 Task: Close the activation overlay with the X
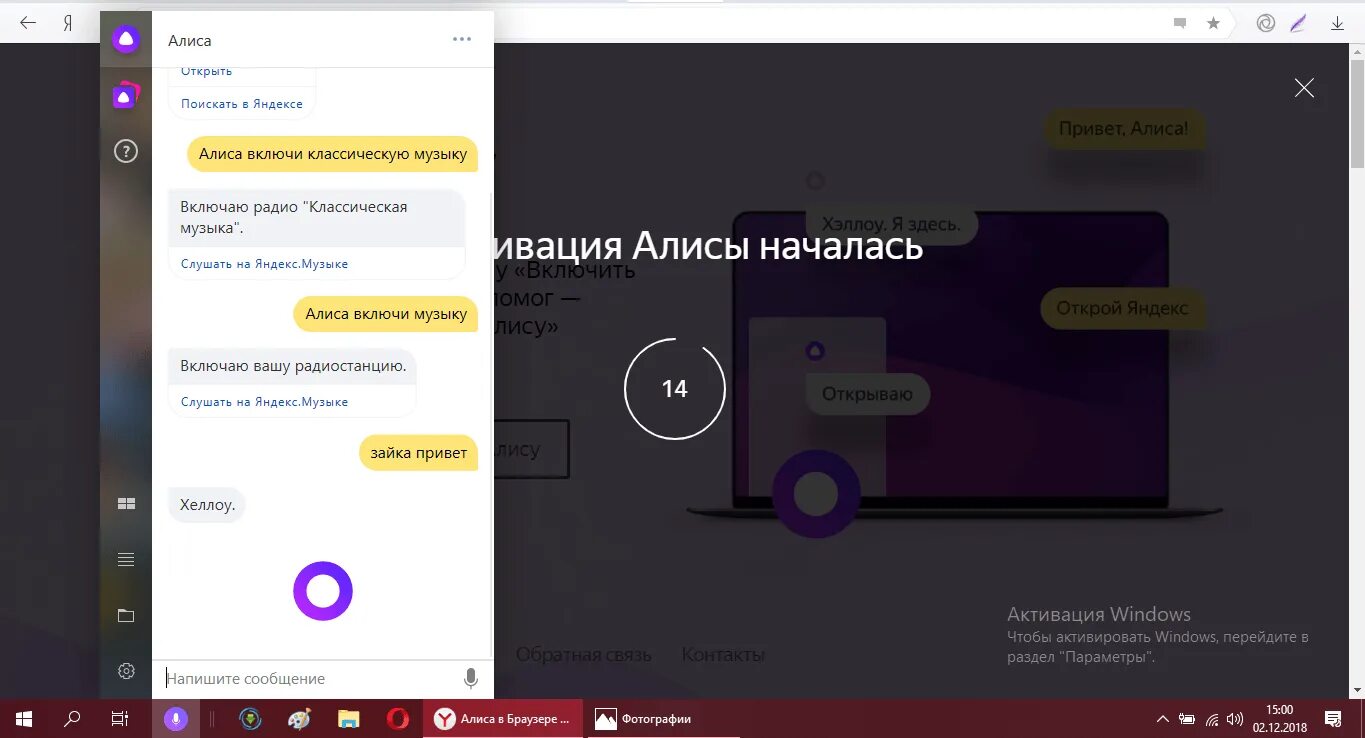[x=1304, y=88]
